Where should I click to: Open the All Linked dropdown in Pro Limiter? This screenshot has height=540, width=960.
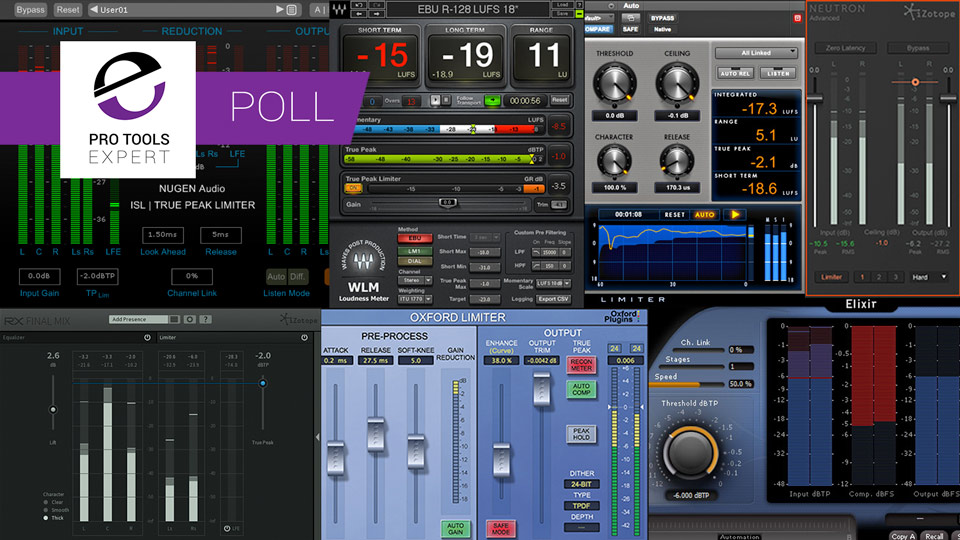(757, 53)
